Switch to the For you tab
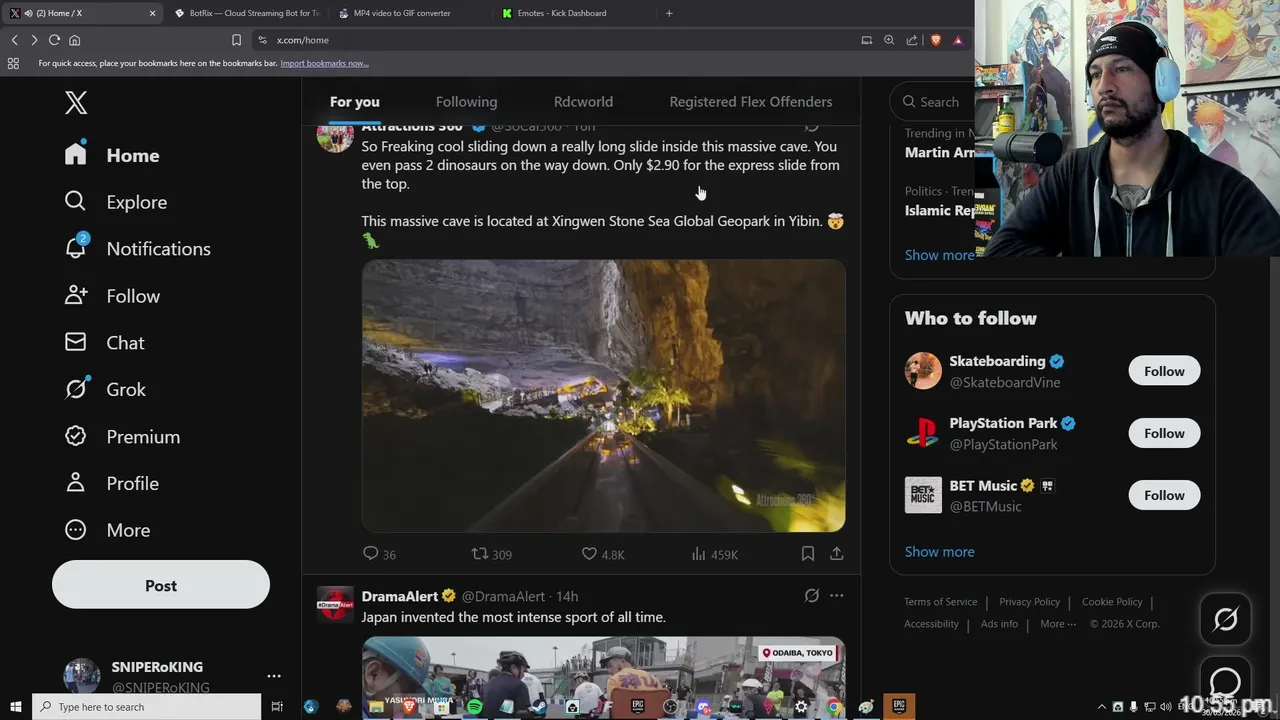 [355, 102]
